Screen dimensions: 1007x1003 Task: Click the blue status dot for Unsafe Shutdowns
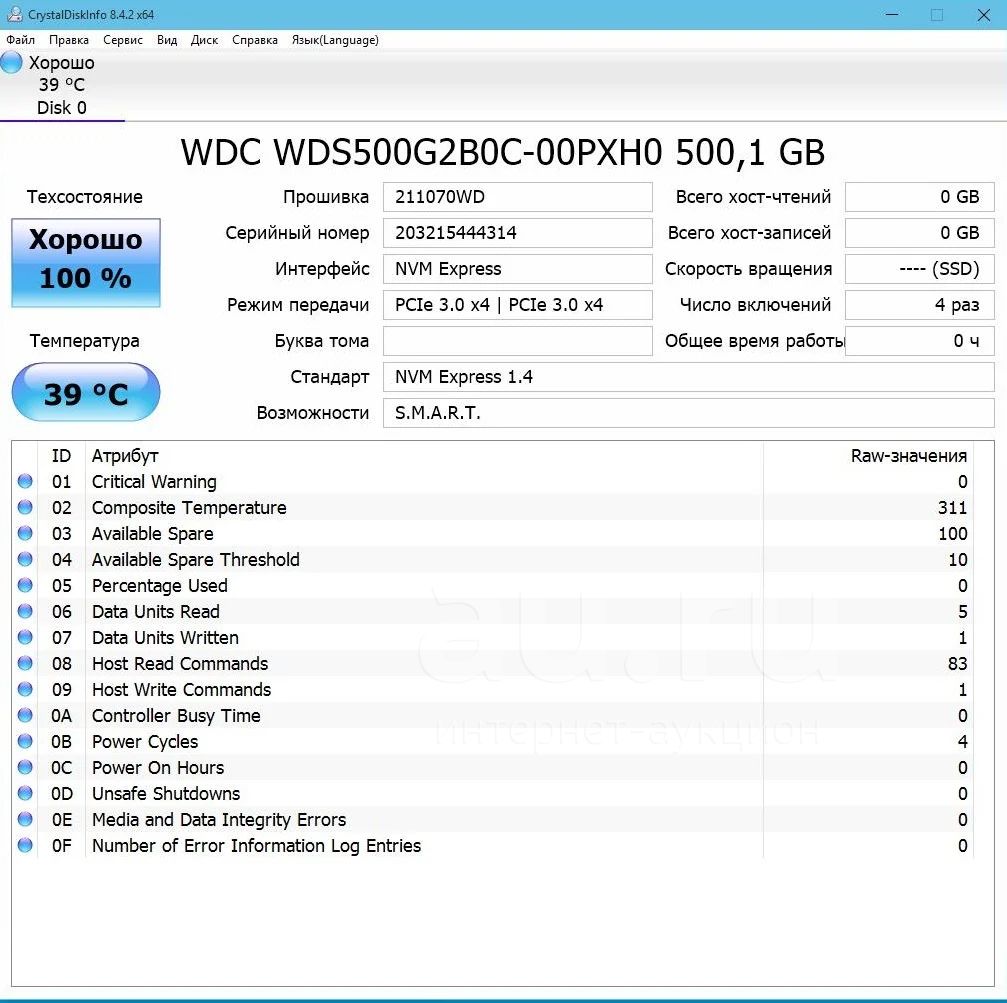pos(25,793)
